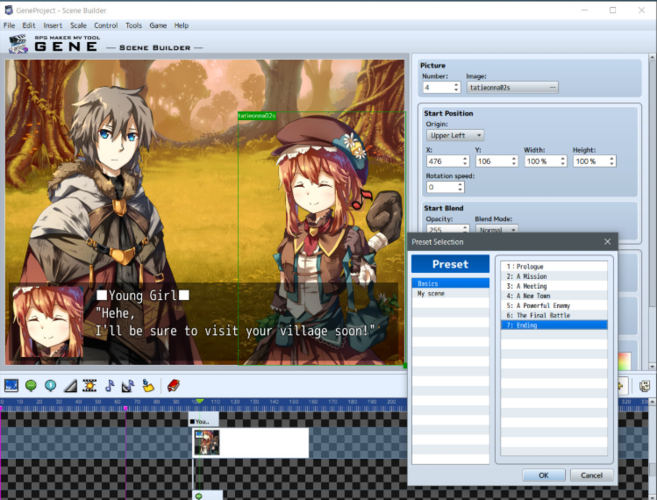
Task: Select the Basics preset category
Action: (x=450, y=284)
